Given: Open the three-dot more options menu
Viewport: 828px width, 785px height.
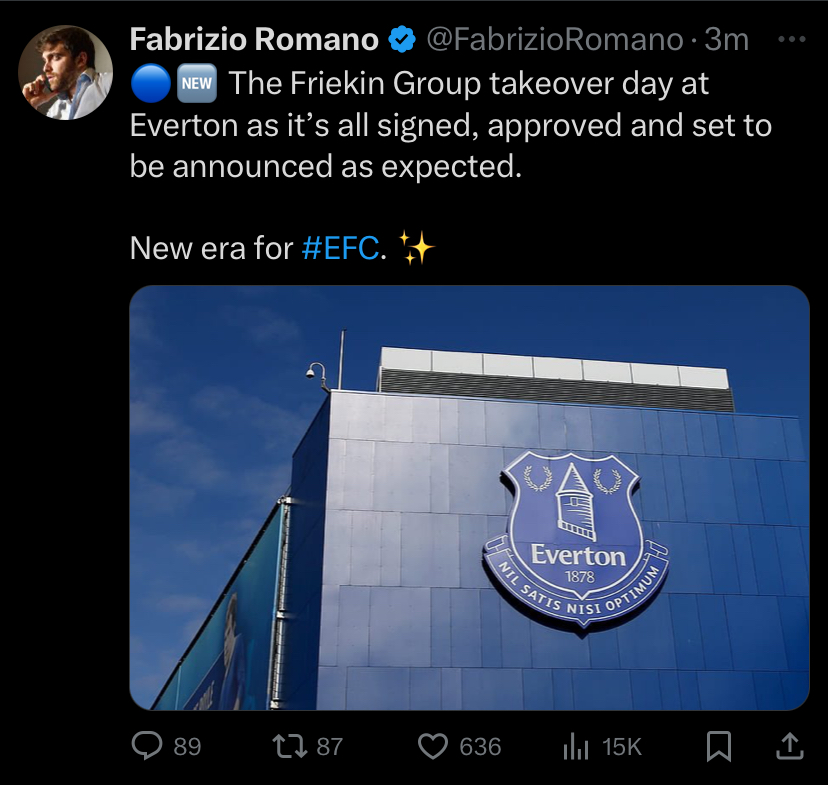Looking at the screenshot, I should click(x=790, y=40).
